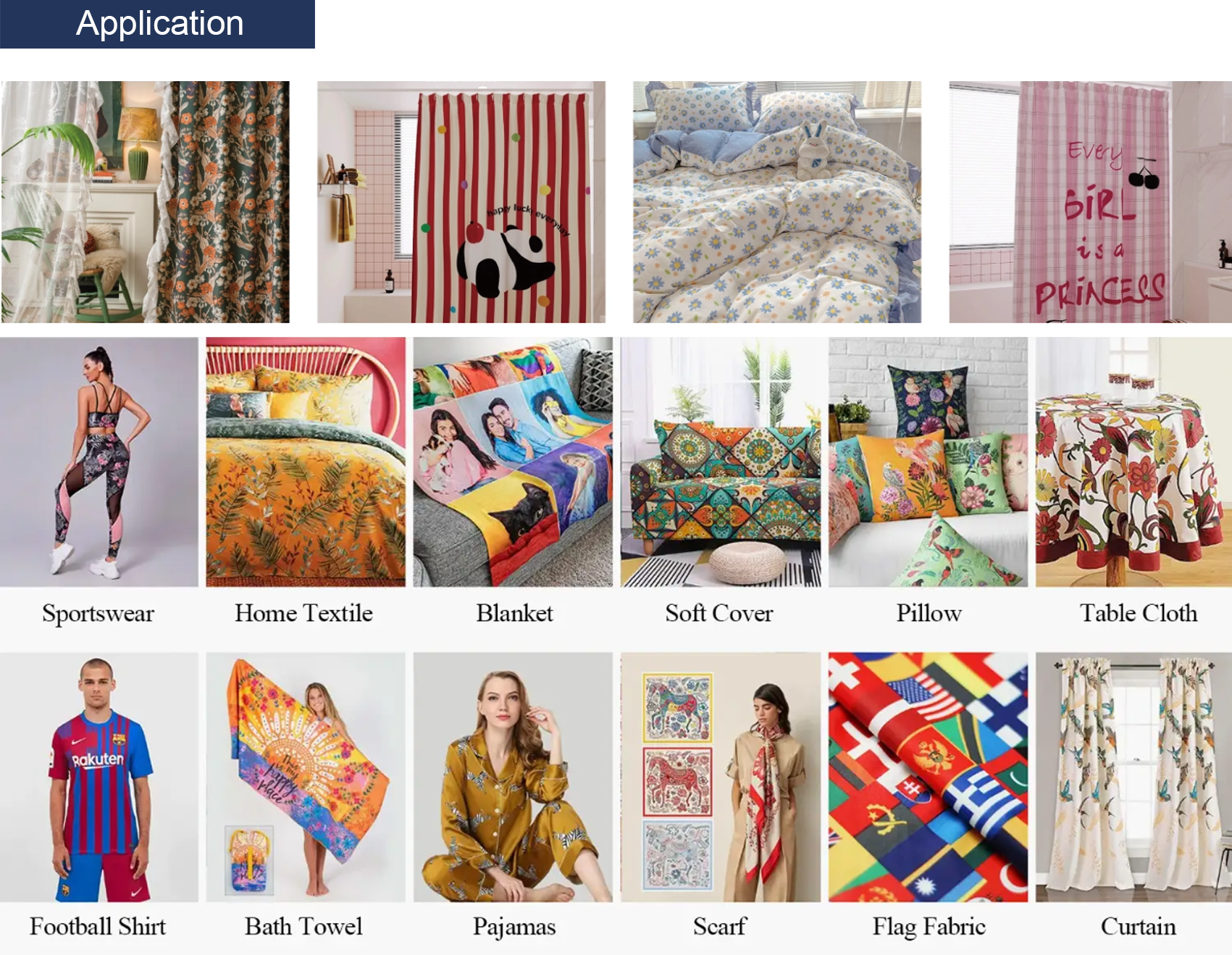The height and width of the screenshot is (955, 1232).
Task: Click the panda striped shower curtain photo
Action: click(461, 202)
